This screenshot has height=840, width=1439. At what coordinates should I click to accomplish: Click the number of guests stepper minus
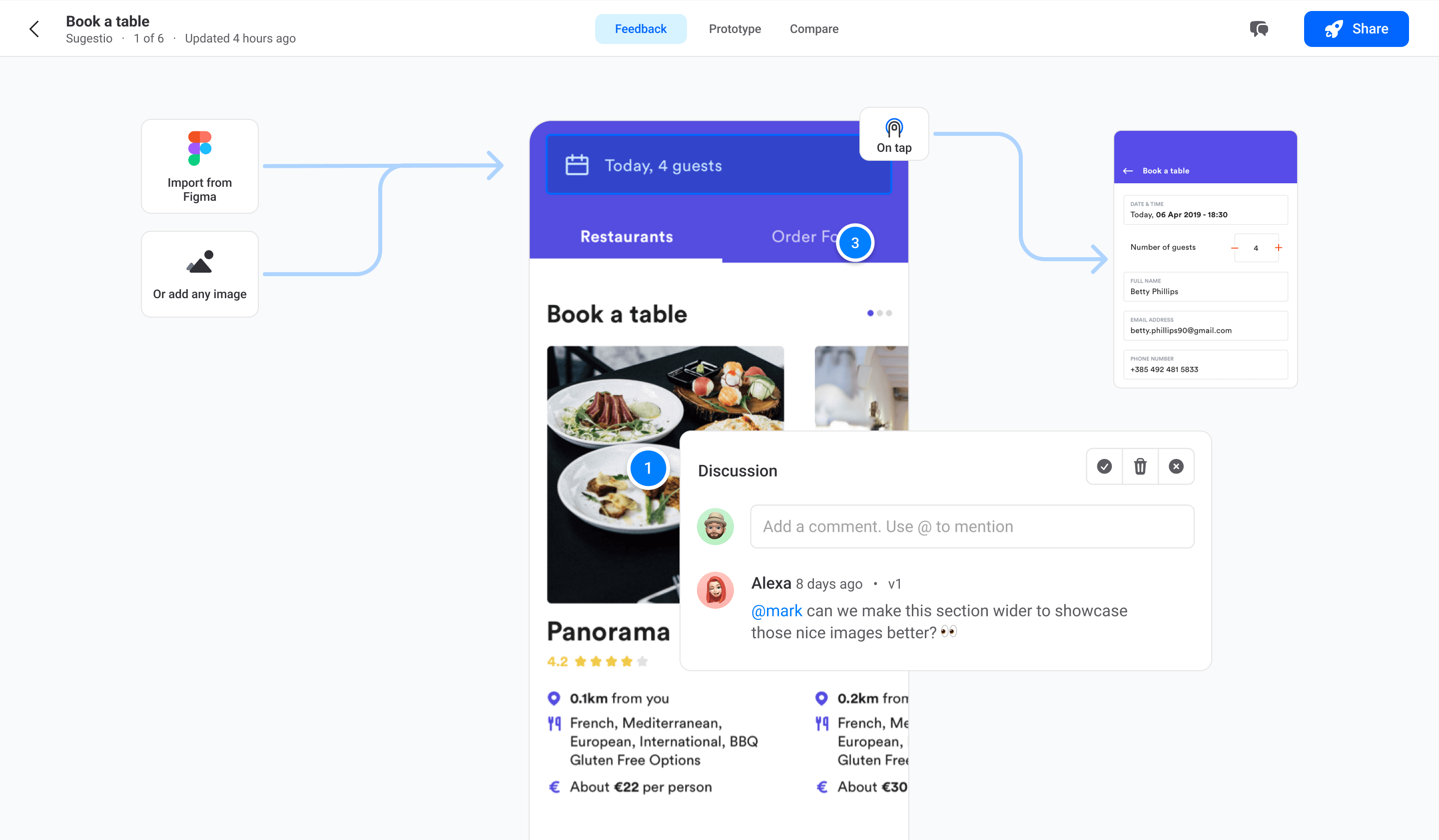[1234, 248]
